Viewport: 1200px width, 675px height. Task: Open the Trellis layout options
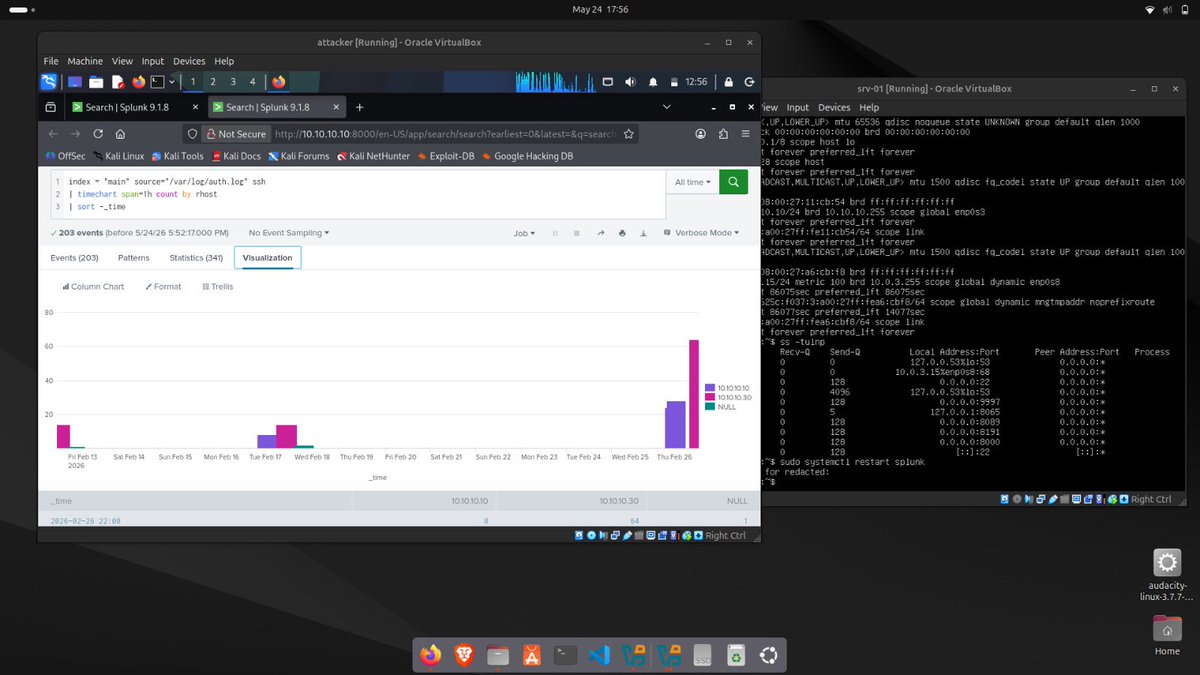click(x=218, y=287)
